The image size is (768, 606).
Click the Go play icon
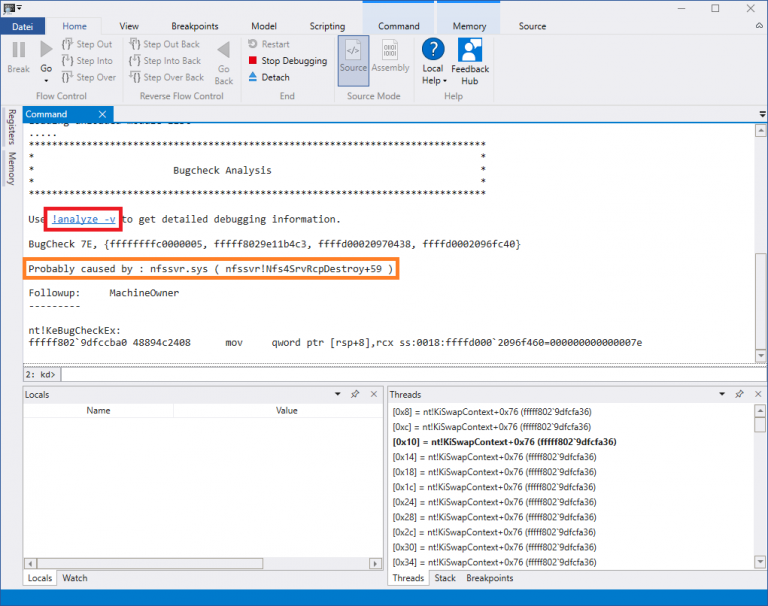coord(46,50)
